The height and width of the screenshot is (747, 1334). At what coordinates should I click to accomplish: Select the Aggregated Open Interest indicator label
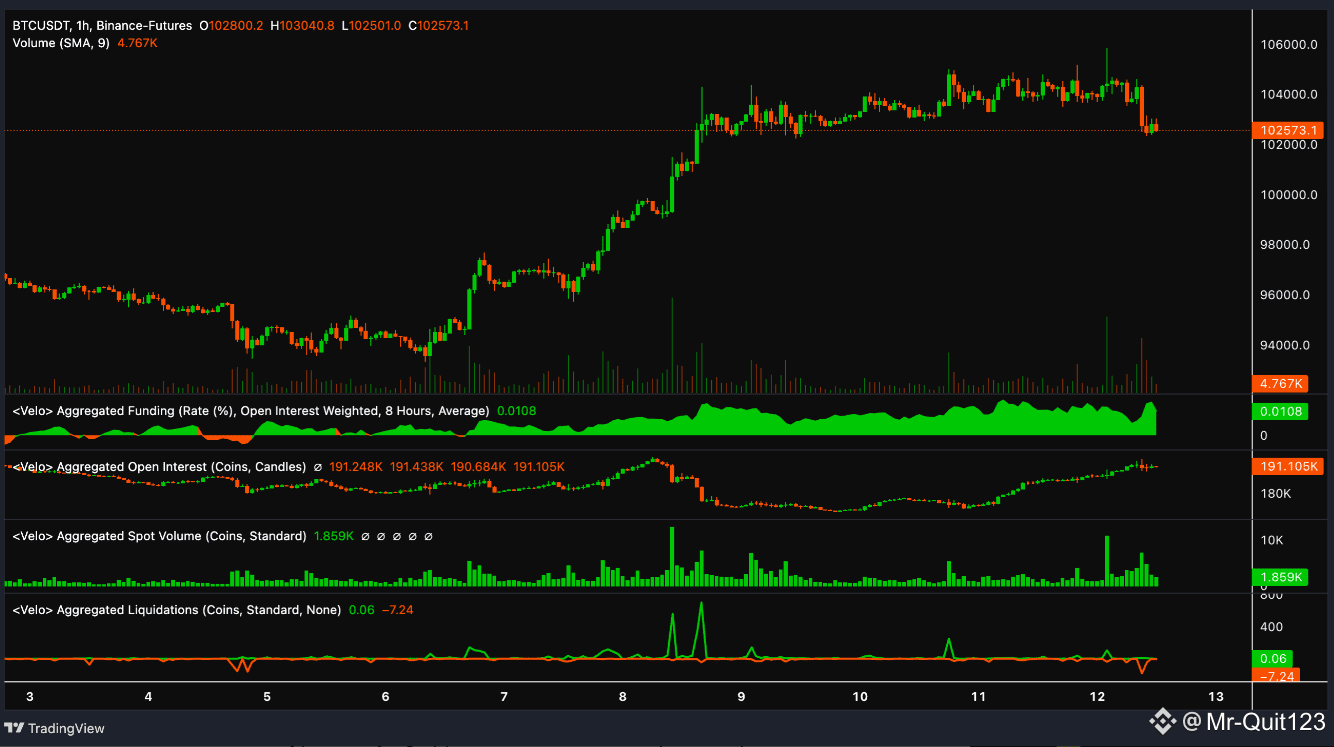159,467
